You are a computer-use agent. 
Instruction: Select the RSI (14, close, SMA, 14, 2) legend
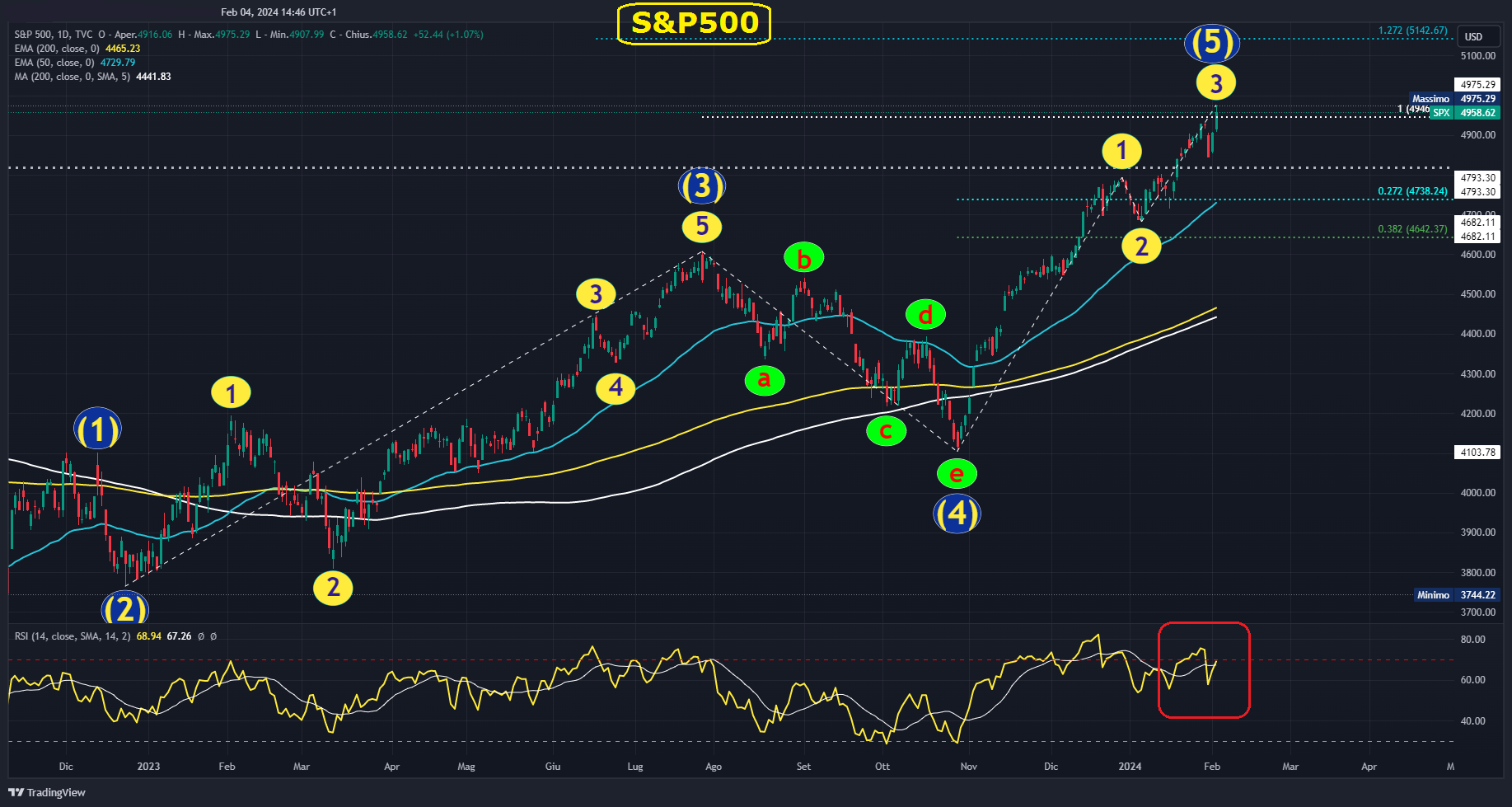[73, 636]
